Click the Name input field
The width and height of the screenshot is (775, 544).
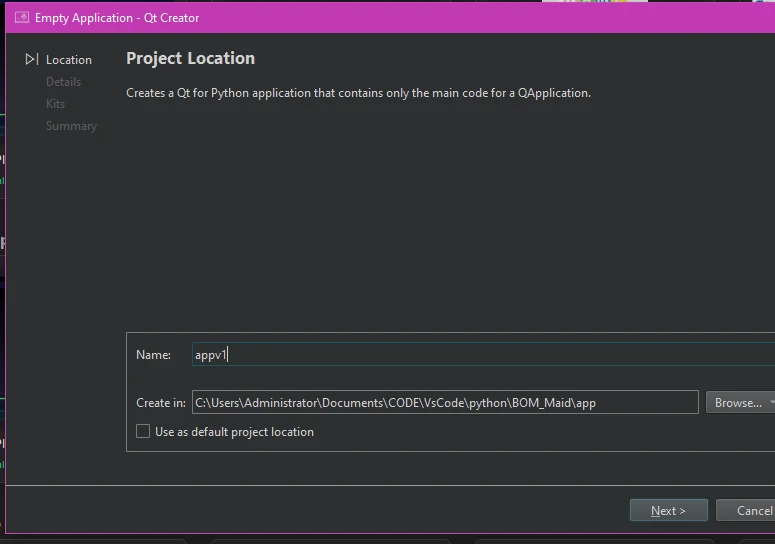483,354
